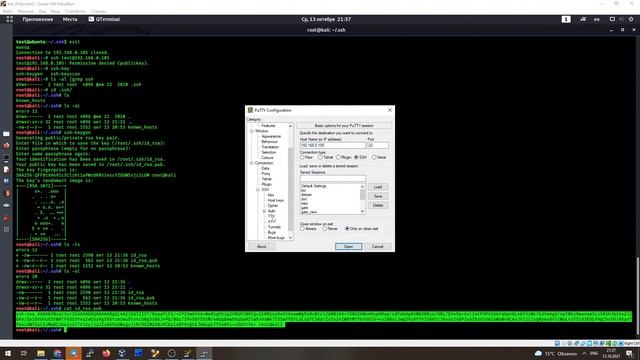Open Kali screen display icon in panel
640x360 pixels.
[612, 19]
